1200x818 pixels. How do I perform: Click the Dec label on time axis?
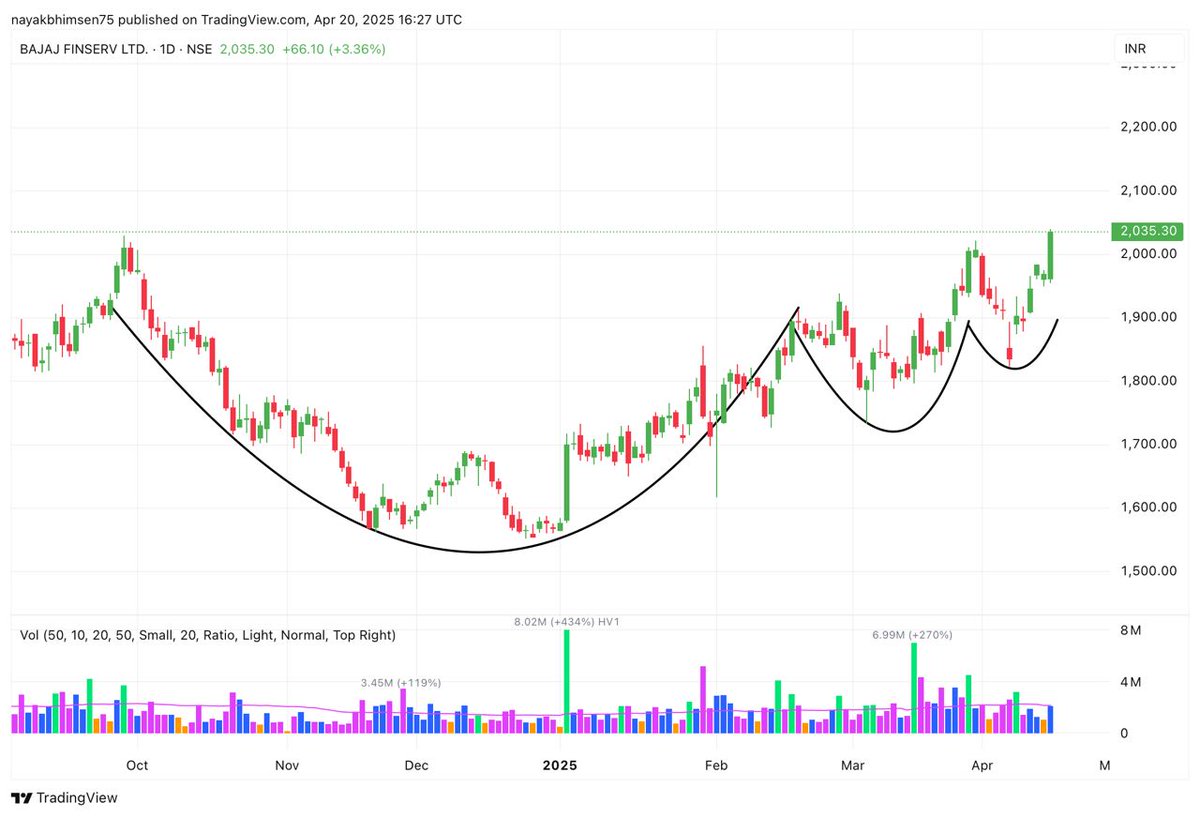pyautogui.click(x=416, y=766)
